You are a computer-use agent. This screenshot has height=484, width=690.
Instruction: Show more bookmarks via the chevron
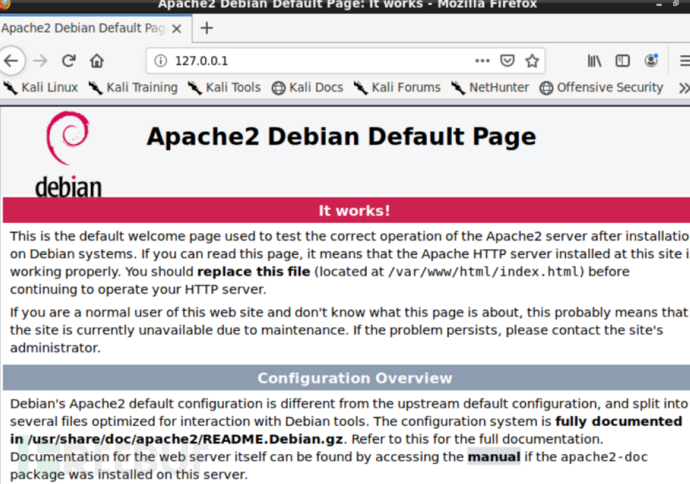(x=683, y=88)
